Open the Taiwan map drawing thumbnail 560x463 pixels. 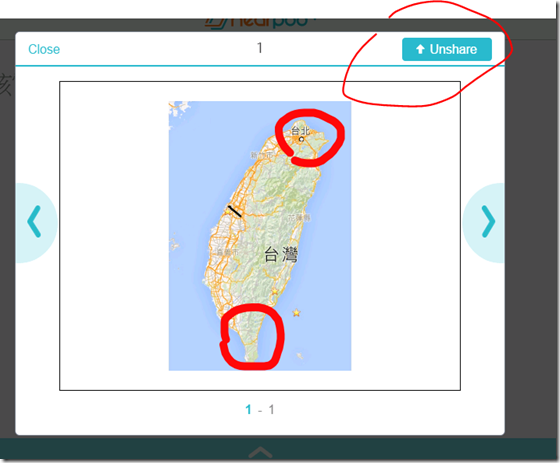[260, 236]
